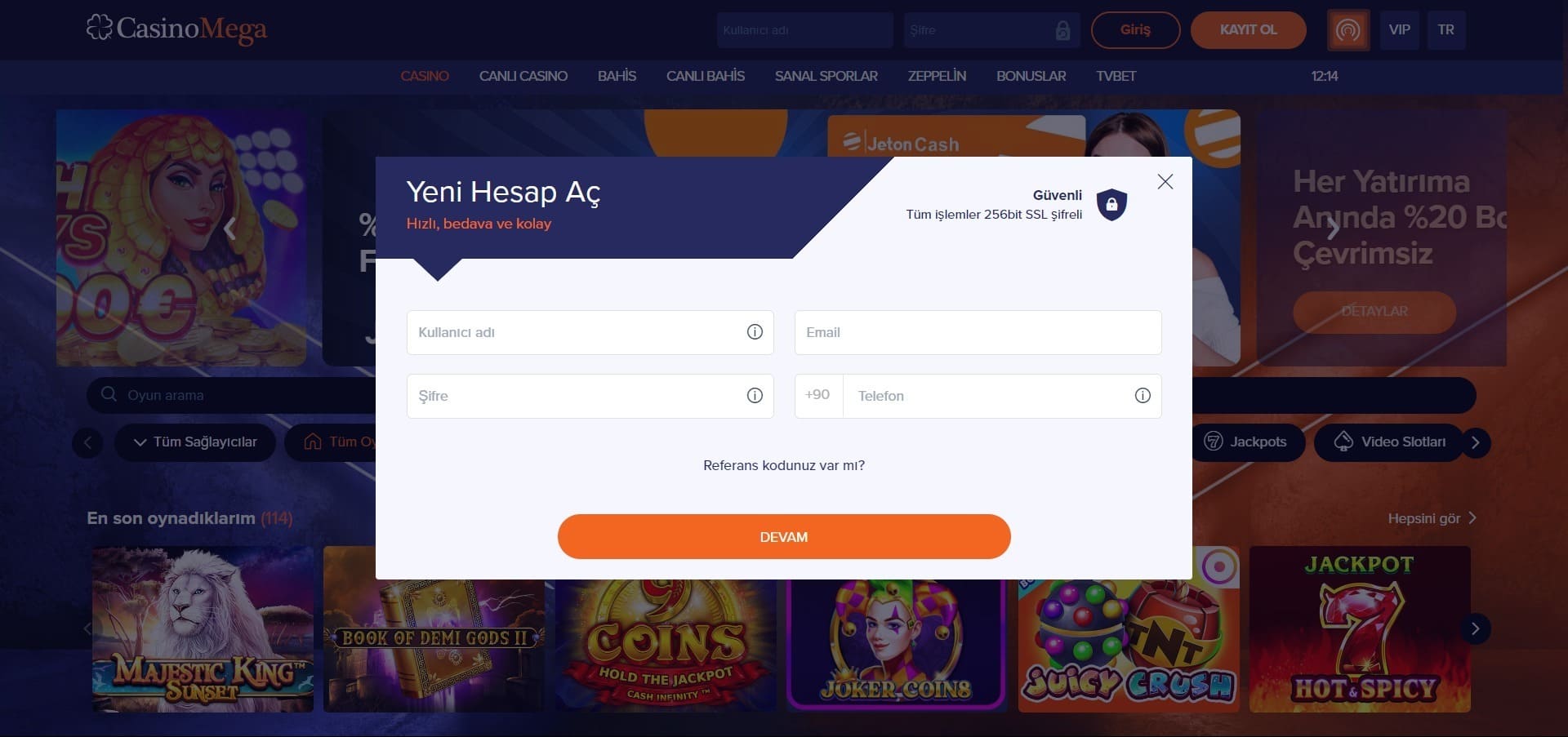Click the orange live broadcast icon in header
This screenshot has height=737, width=1568.
pyautogui.click(x=1348, y=30)
